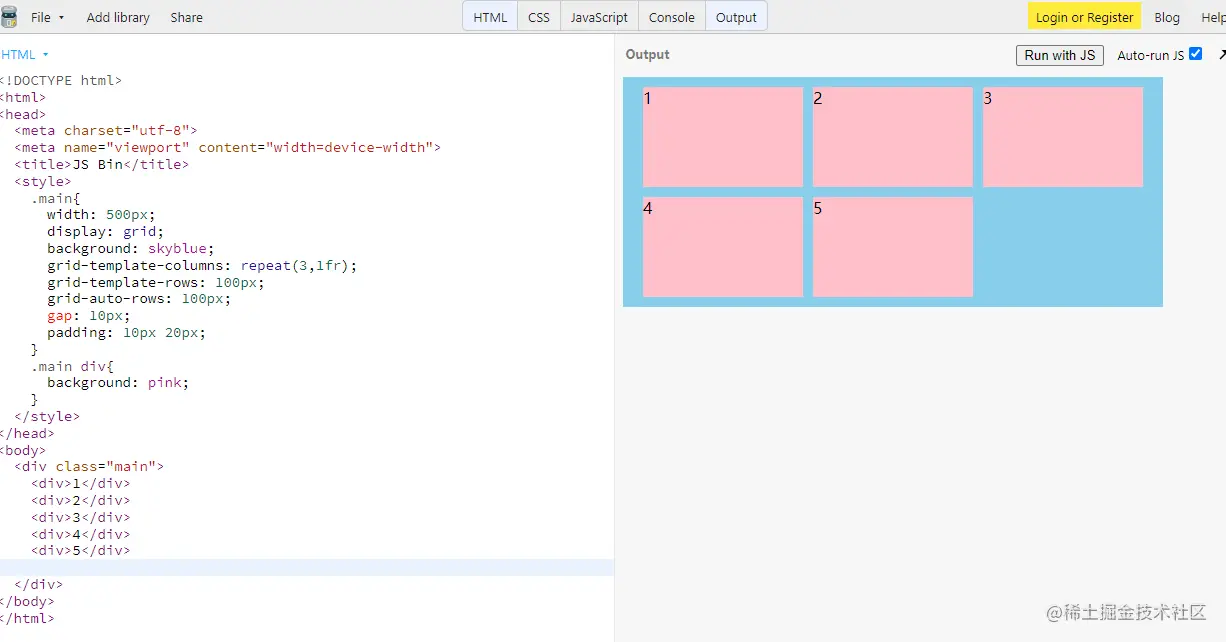Click the grid-auto-rows code line
This screenshot has width=1226, height=642.
[x=139, y=298]
